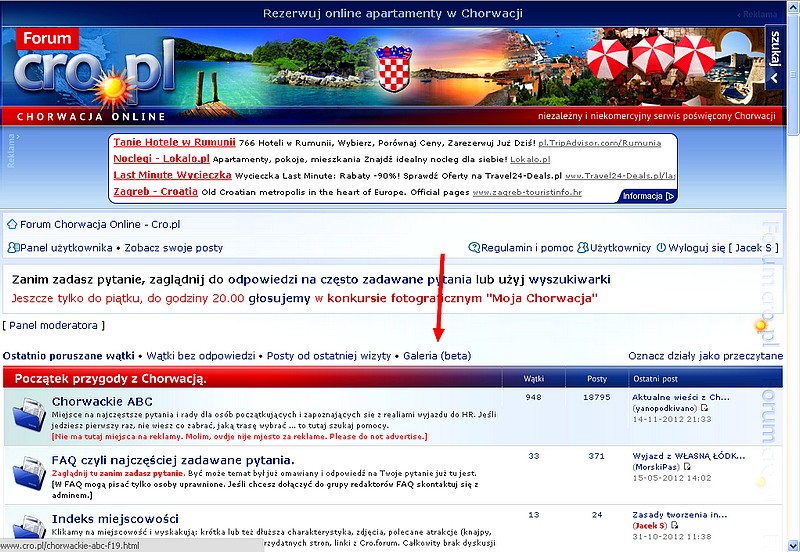Select Wątki bez odpowiedzi view

click(x=200, y=355)
